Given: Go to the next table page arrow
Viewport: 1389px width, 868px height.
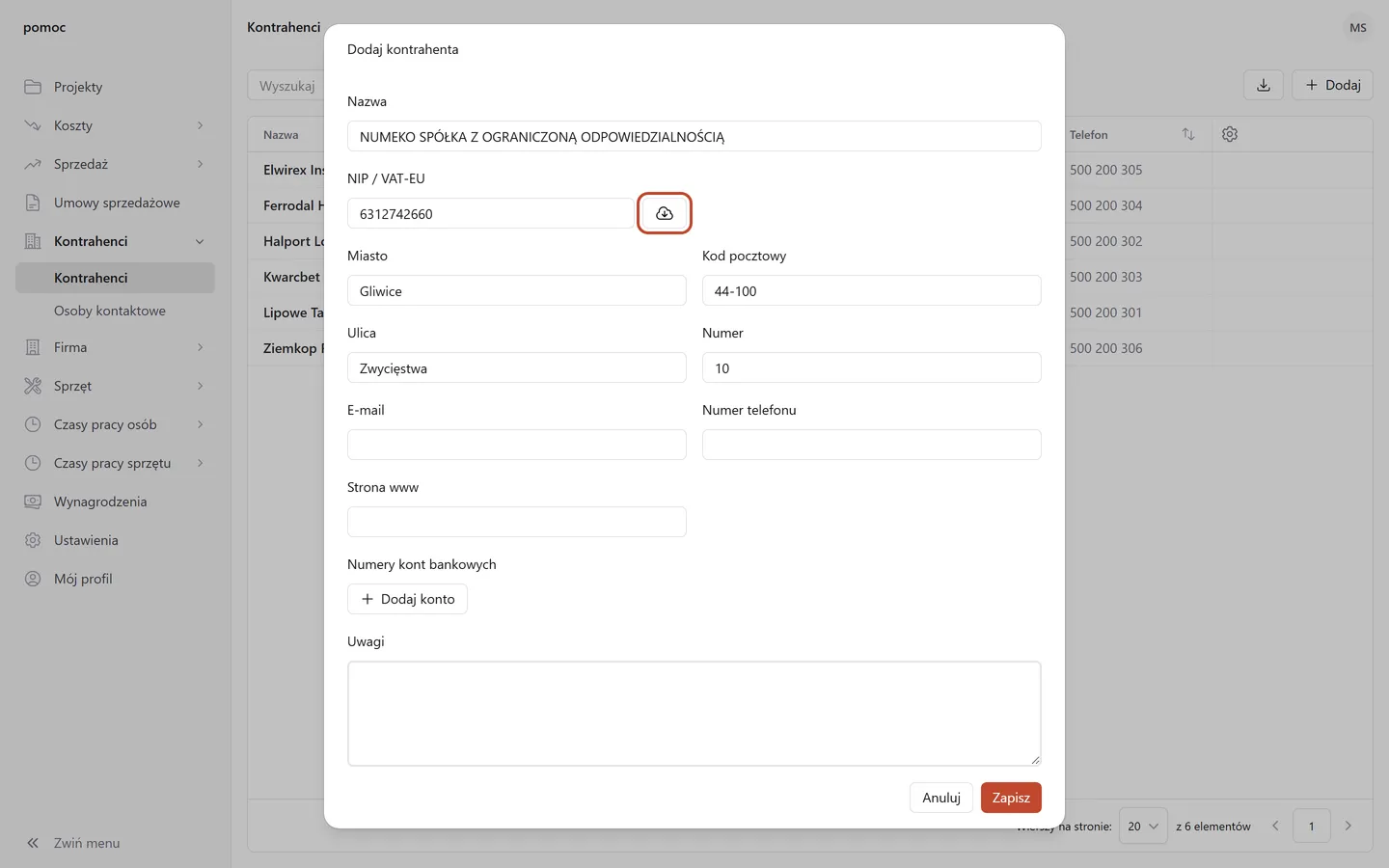Looking at the screenshot, I should pyautogui.click(x=1348, y=826).
